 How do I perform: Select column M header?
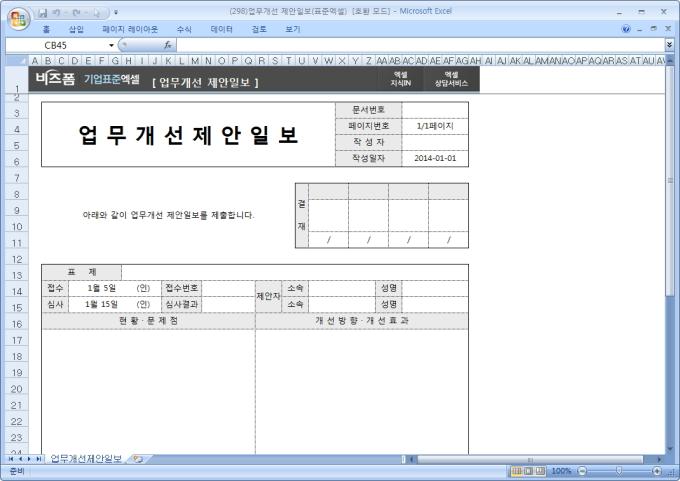pyautogui.click(x=195, y=61)
